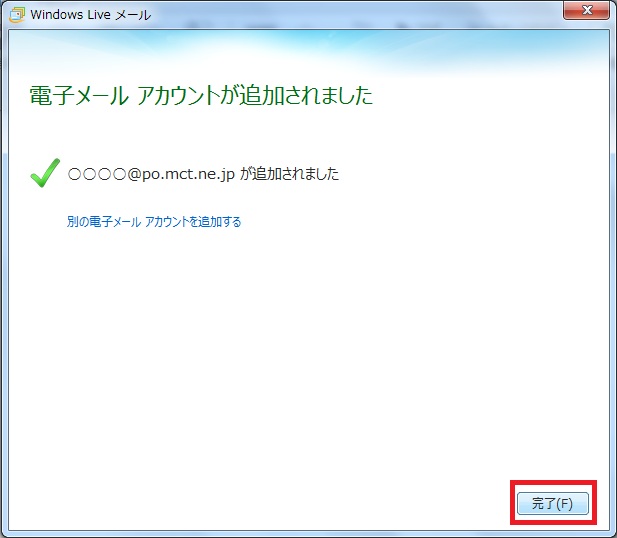Select the ○○○○@po.mct.ne.jp added message text

[203, 174]
